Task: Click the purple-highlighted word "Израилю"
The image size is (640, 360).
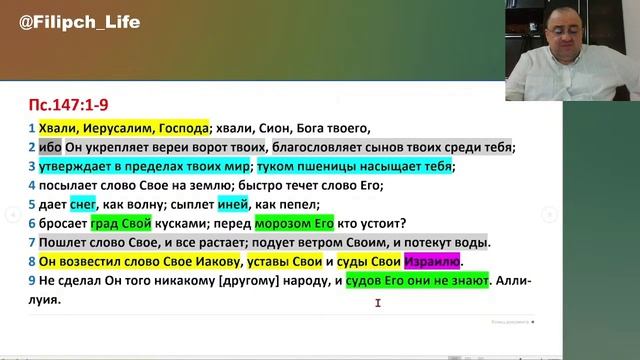Action: tap(432, 261)
